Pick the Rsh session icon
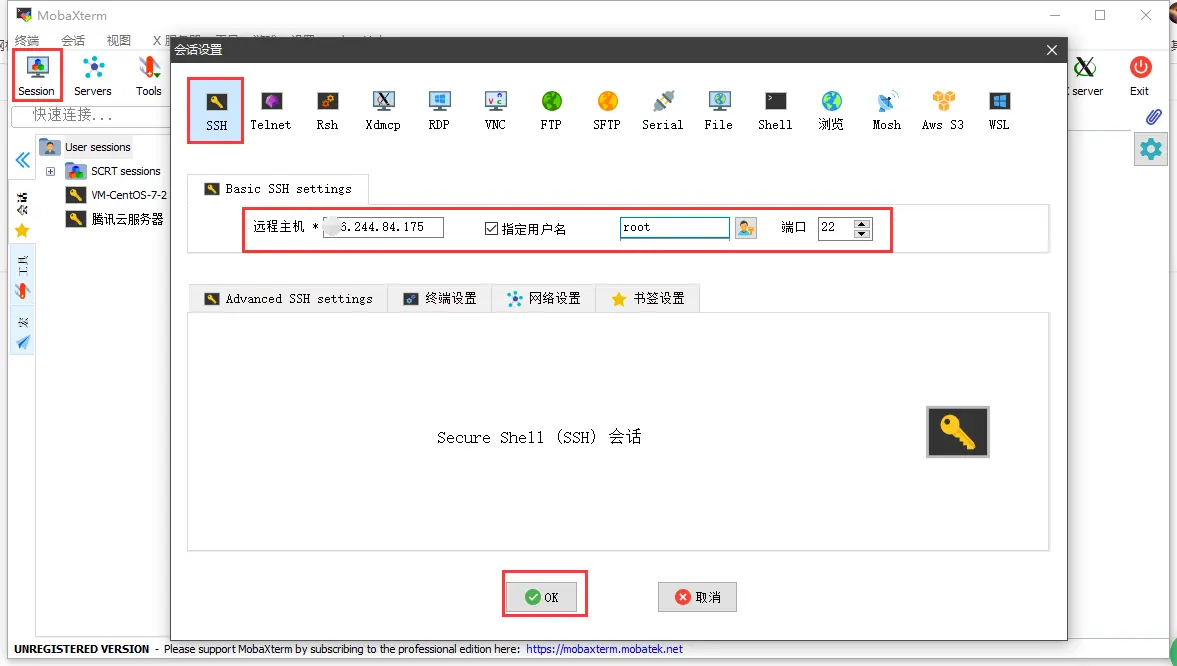Screen dimensions: 1177x666 point(327,110)
